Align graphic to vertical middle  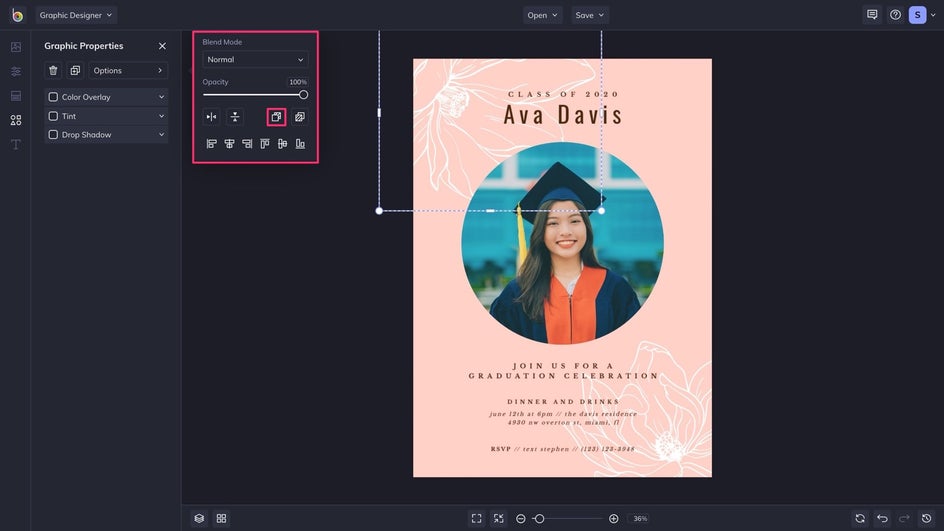tap(282, 144)
